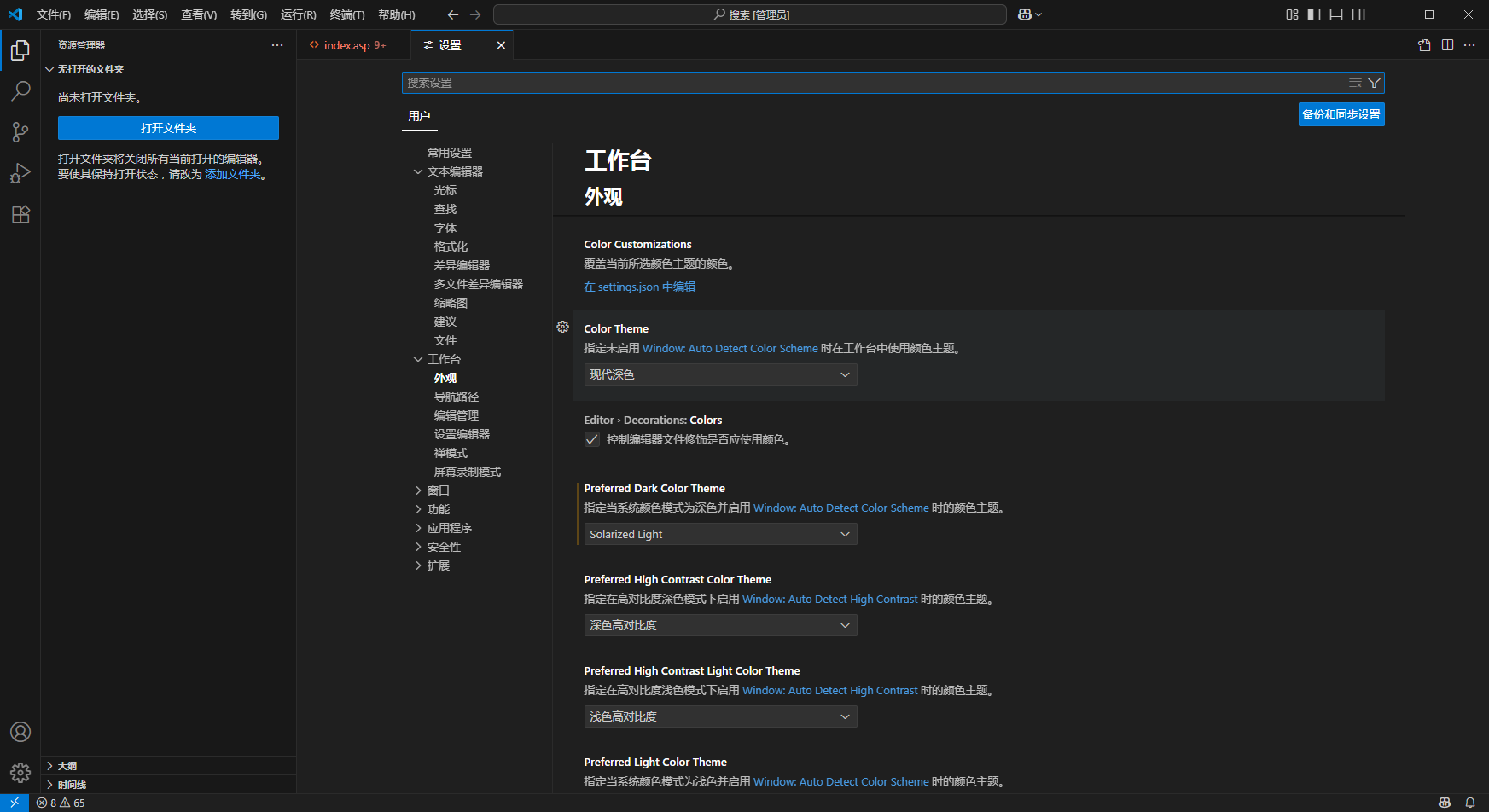Viewport: 1489px width, 812px height.
Task: Click the settings filter funnel icon
Action: [1374, 83]
